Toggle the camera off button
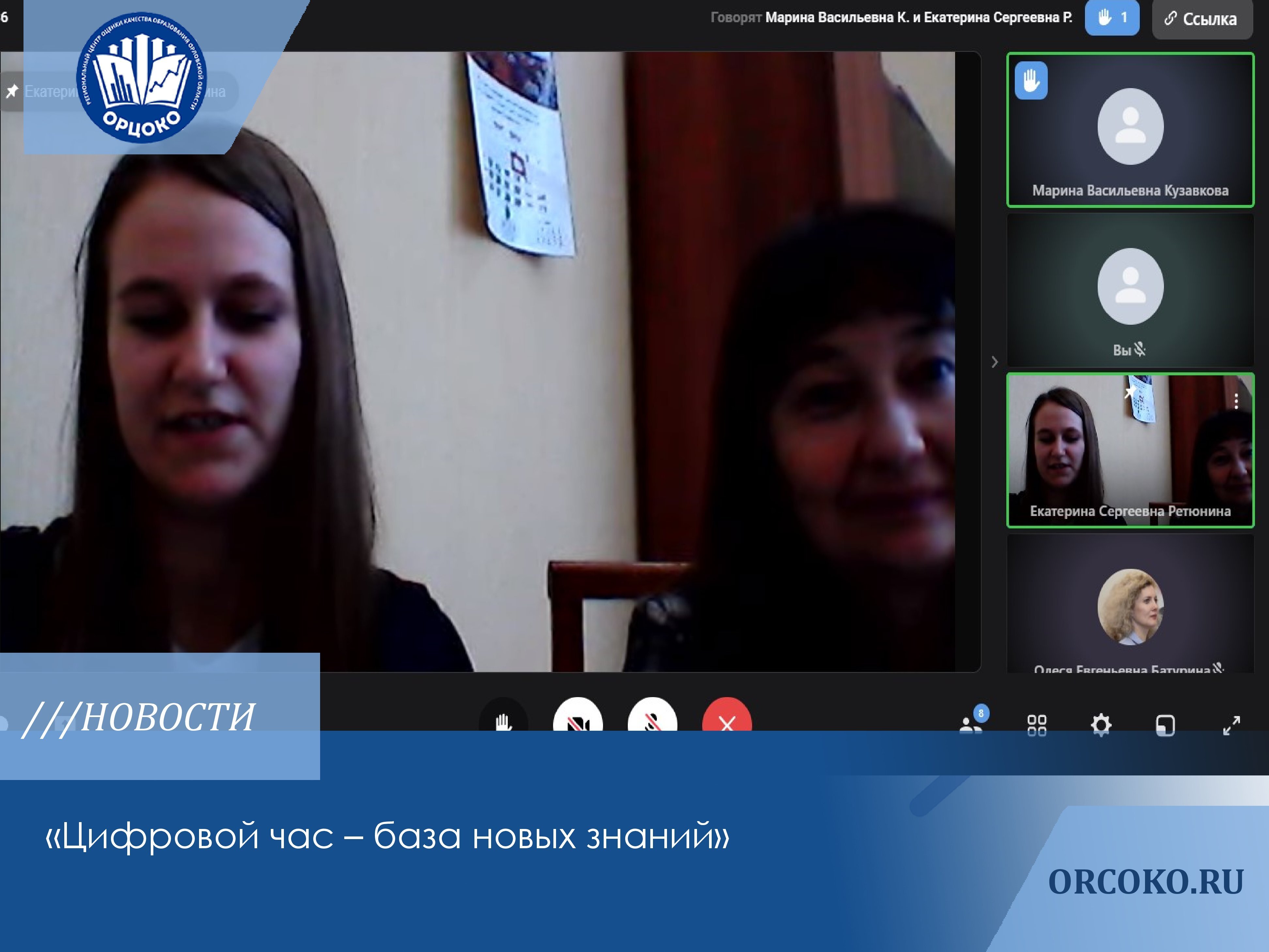 tap(577, 718)
